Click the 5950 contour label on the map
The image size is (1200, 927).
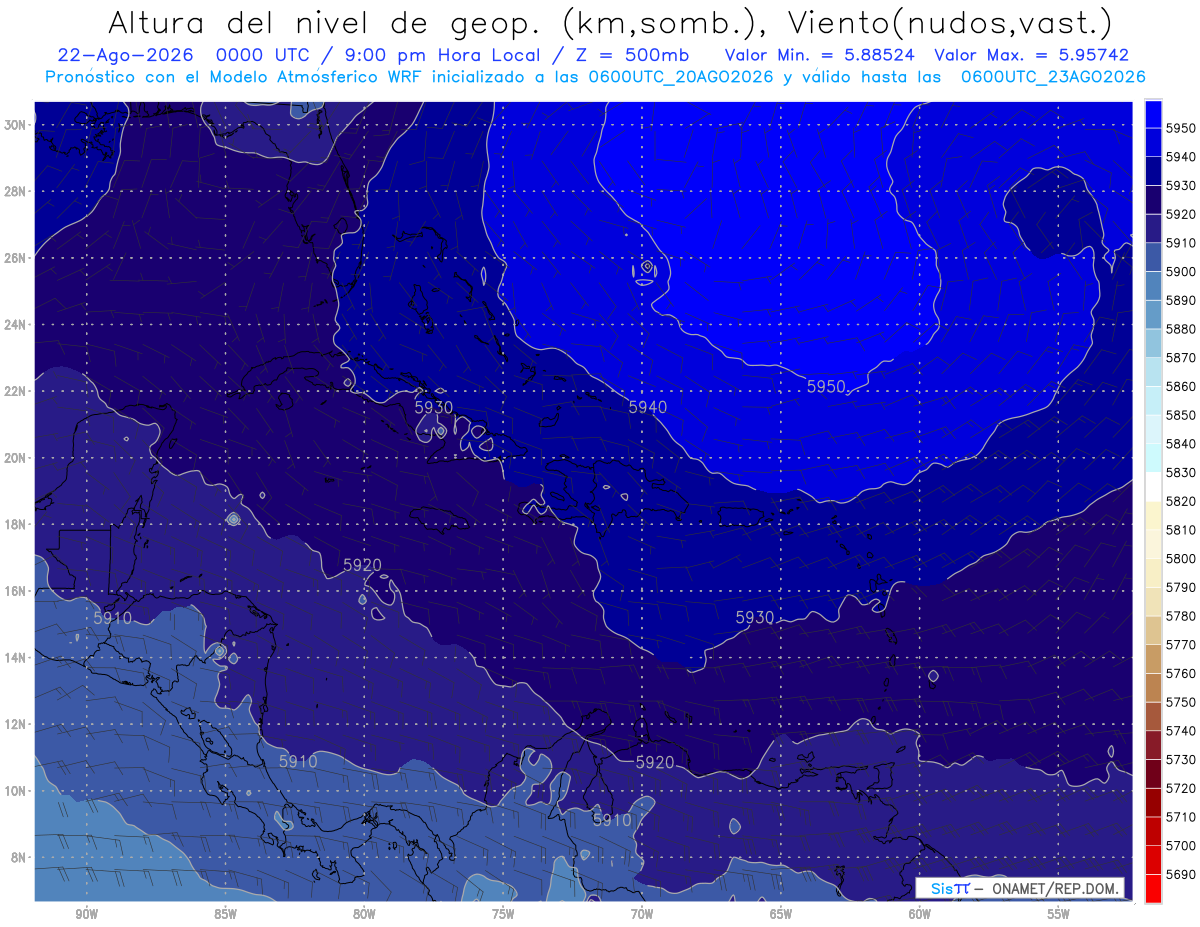[826, 387]
